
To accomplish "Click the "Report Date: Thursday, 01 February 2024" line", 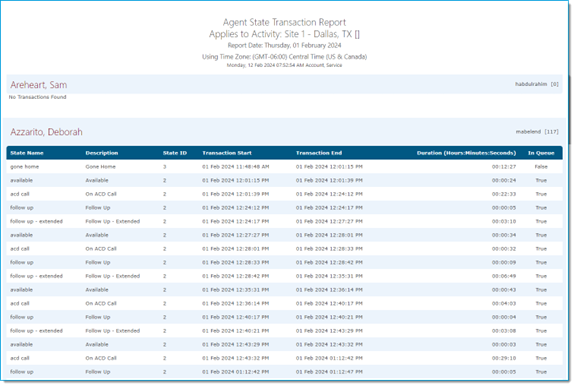I will click(x=284, y=45).
